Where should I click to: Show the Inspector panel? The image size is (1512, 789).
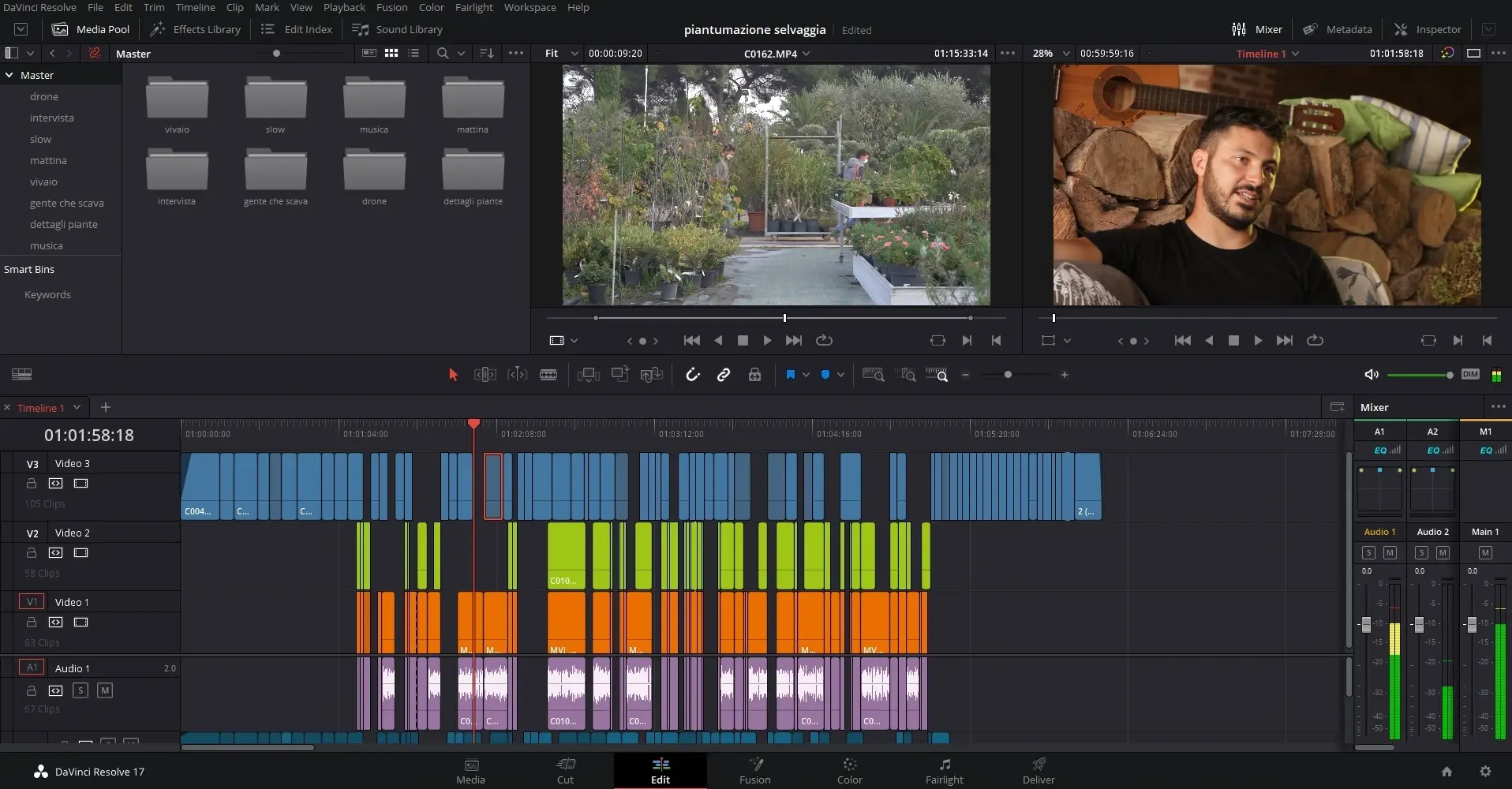1428,29
